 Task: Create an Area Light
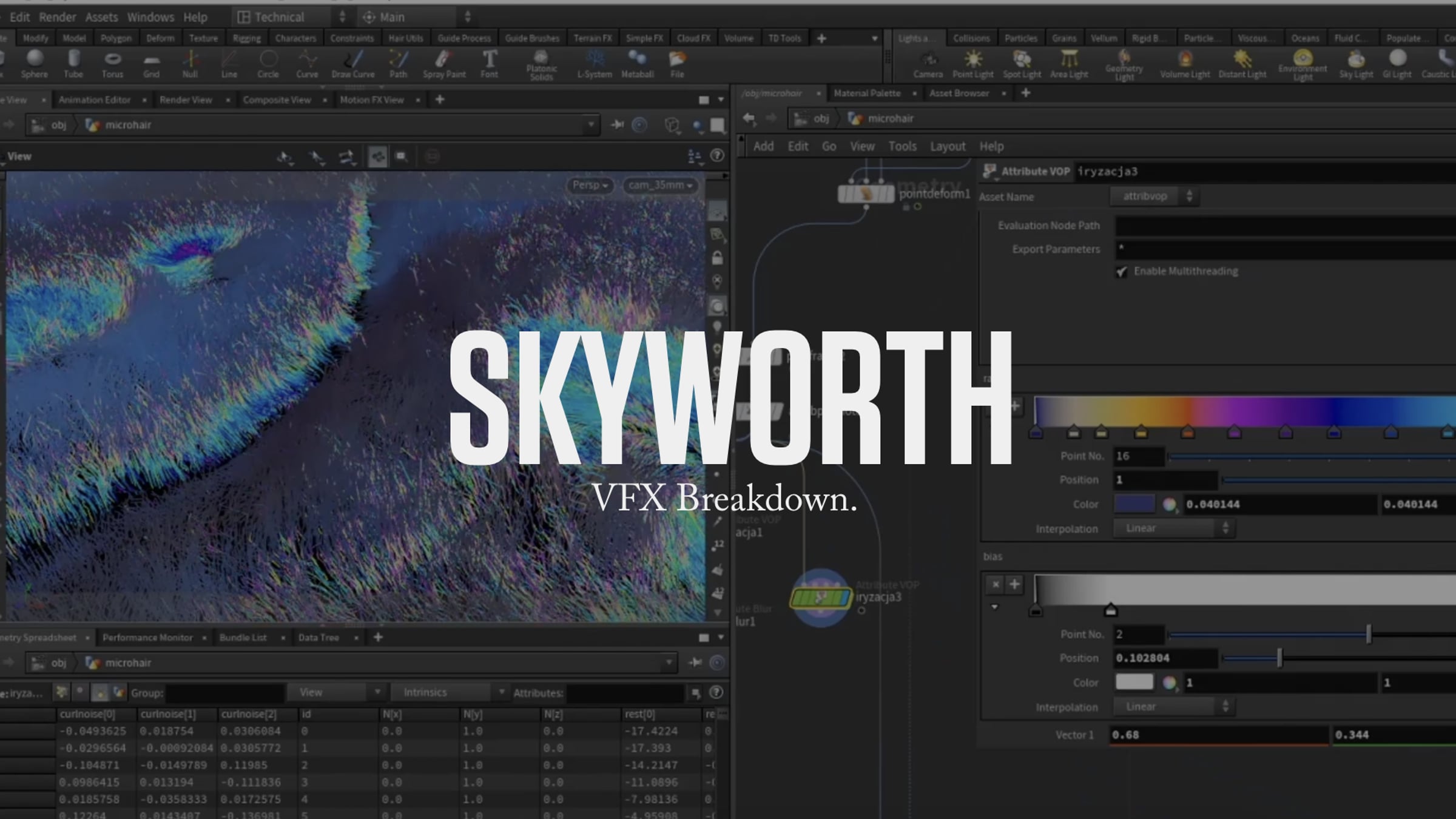(1069, 64)
